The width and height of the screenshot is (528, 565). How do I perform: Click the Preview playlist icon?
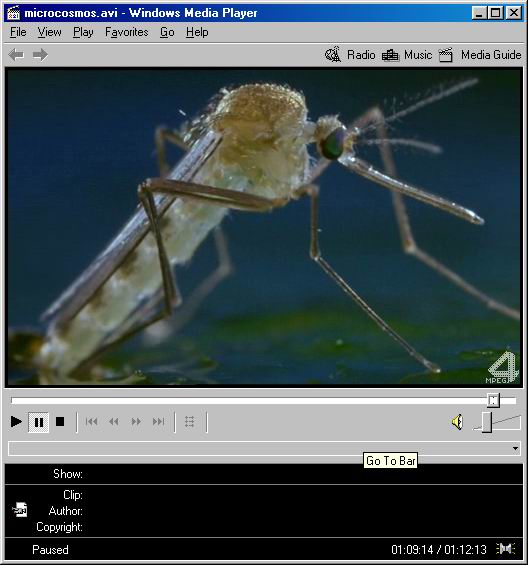tap(190, 421)
